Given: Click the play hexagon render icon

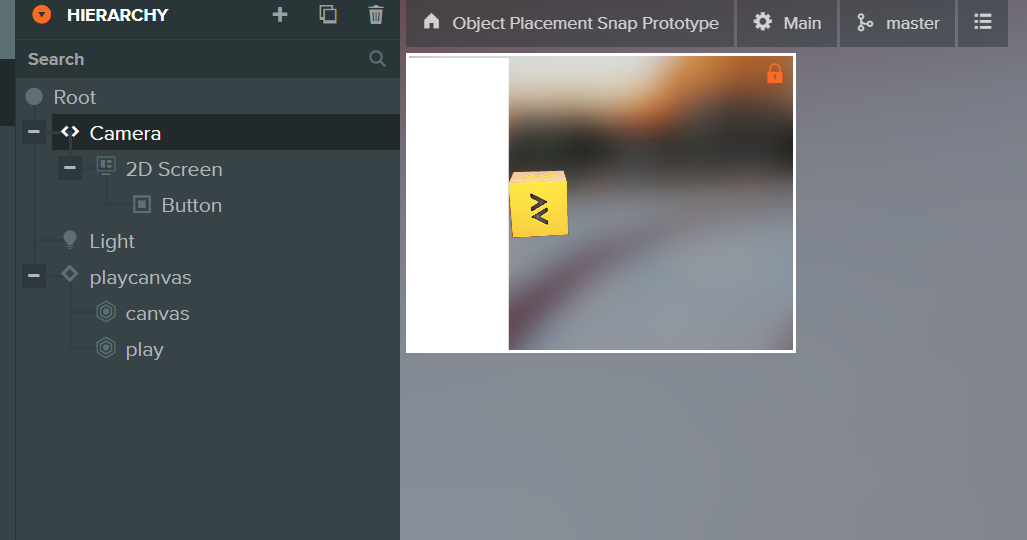Looking at the screenshot, I should click(x=106, y=347).
